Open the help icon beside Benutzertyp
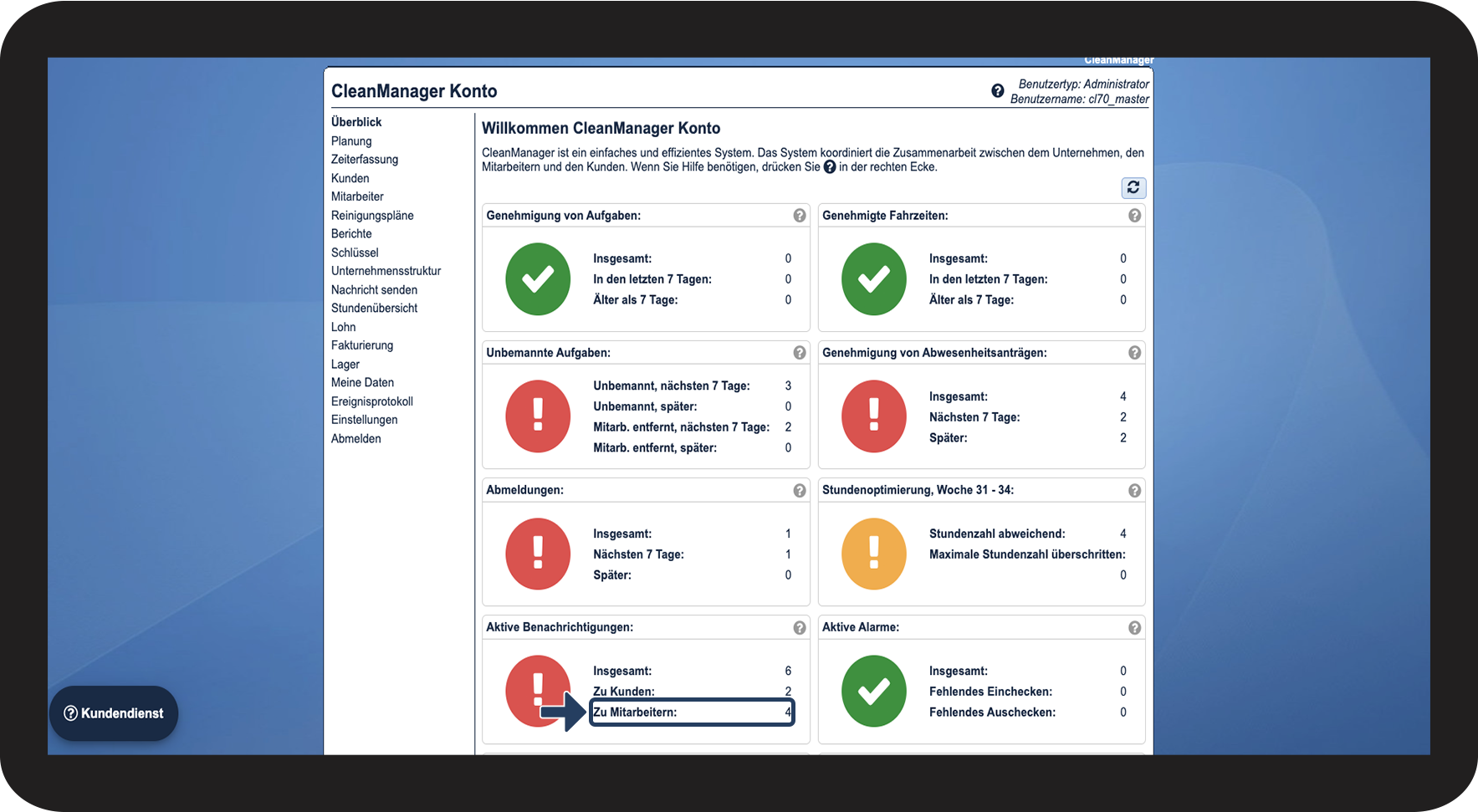The height and width of the screenshot is (812, 1478). coord(998,91)
